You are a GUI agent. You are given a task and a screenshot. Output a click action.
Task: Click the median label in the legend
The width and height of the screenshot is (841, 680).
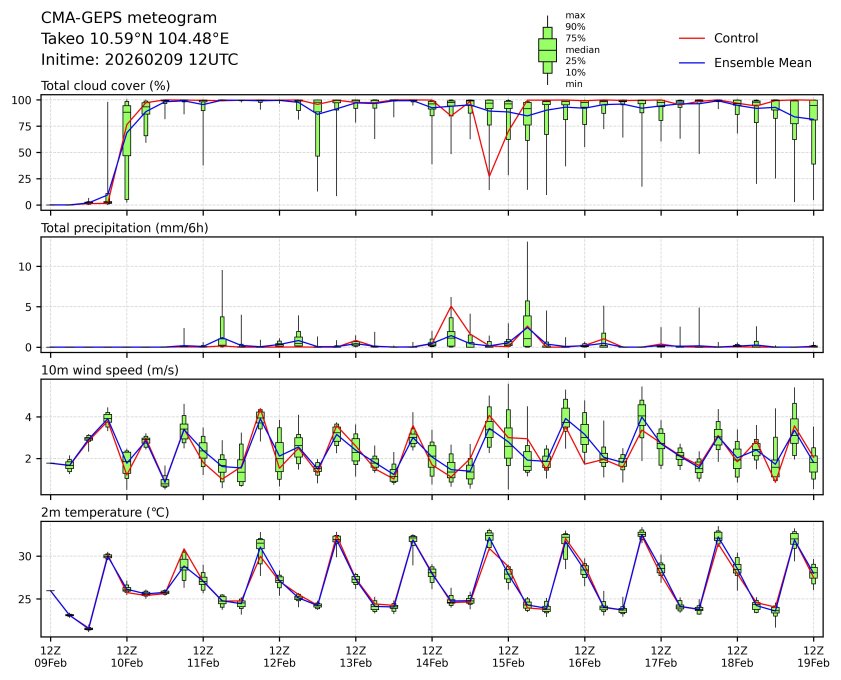(582, 49)
